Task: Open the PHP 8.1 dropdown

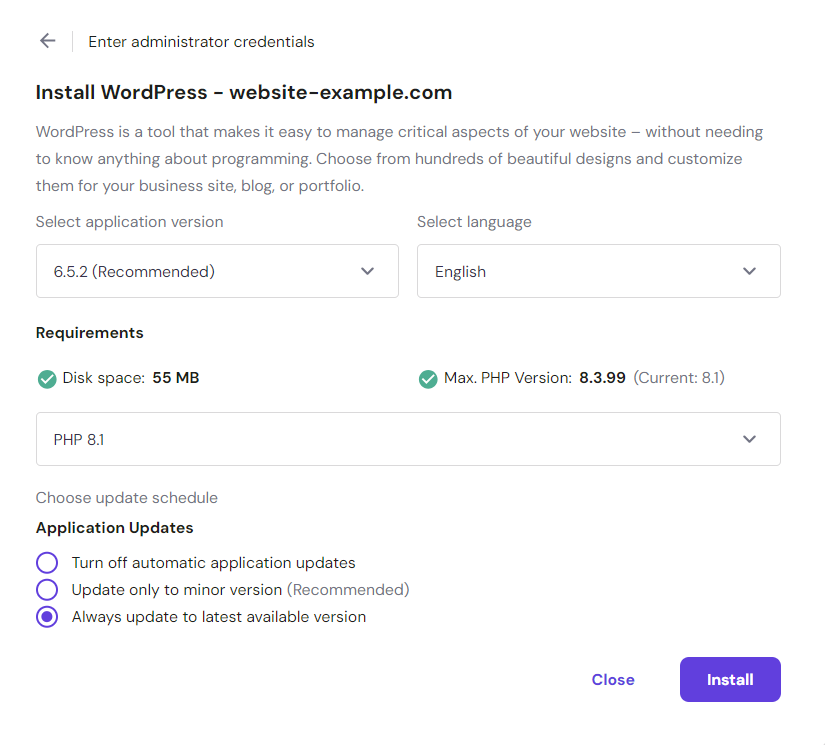Action: tap(408, 438)
